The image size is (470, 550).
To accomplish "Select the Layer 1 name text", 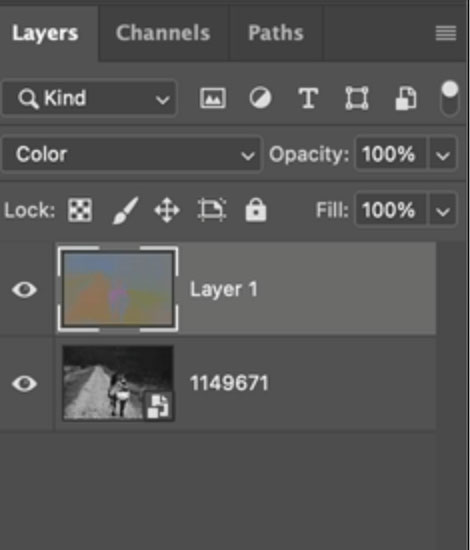I will pos(224,290).
